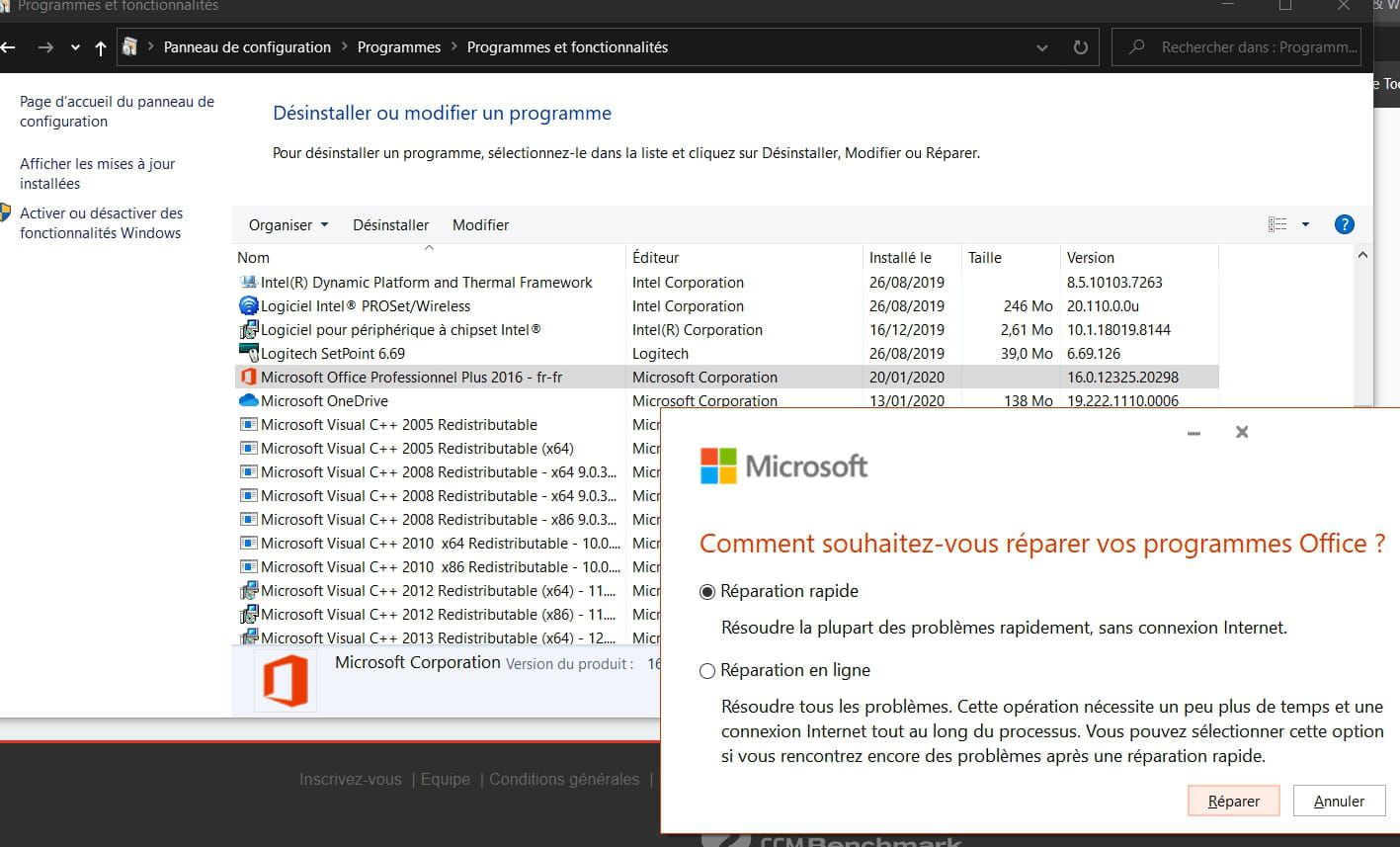Select Visual C++ 2012 Redistributable (x86) icon
The image size is (1400, 847).
click(249, 615)
